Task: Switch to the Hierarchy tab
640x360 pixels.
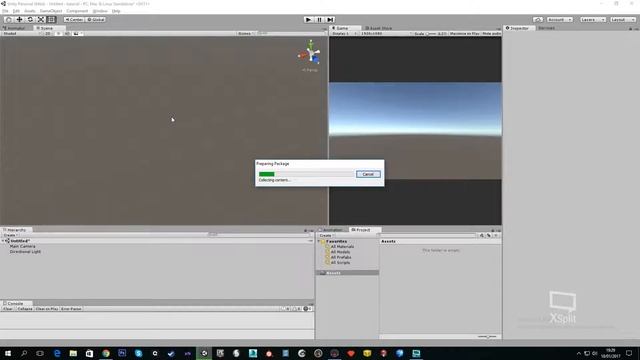Action: click(16, 230)
